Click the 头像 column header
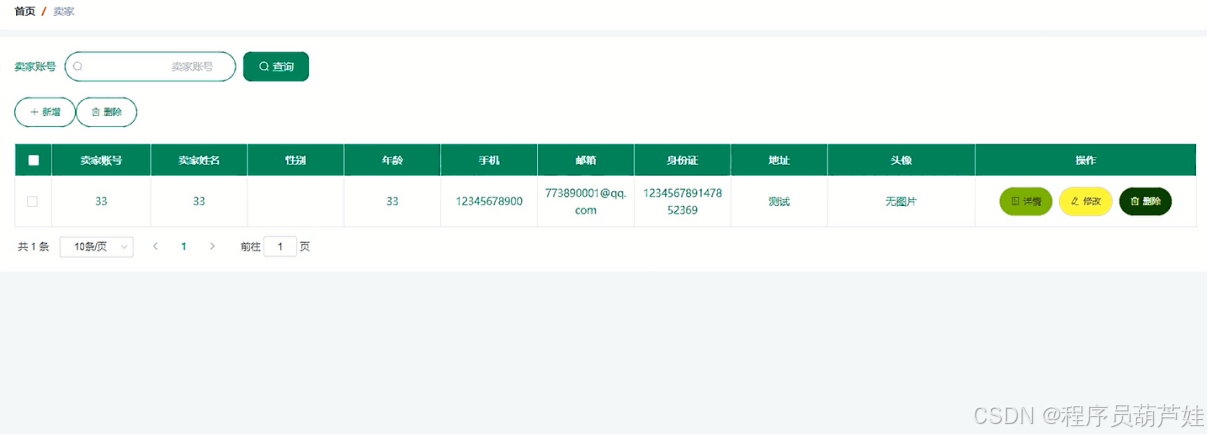 [x=901, y=160]
